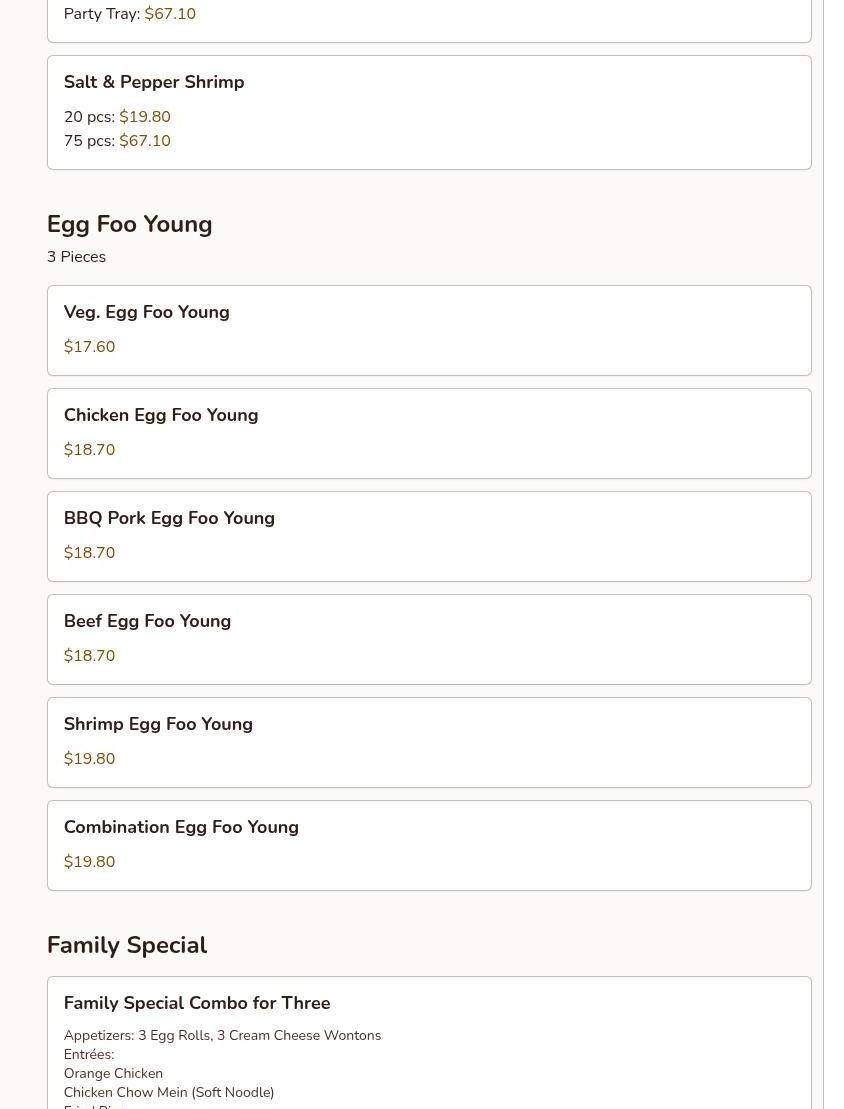Click the Chicken Egg Foo Young $18.70 price
844x1109 pixels.
[x=89, y=450]
